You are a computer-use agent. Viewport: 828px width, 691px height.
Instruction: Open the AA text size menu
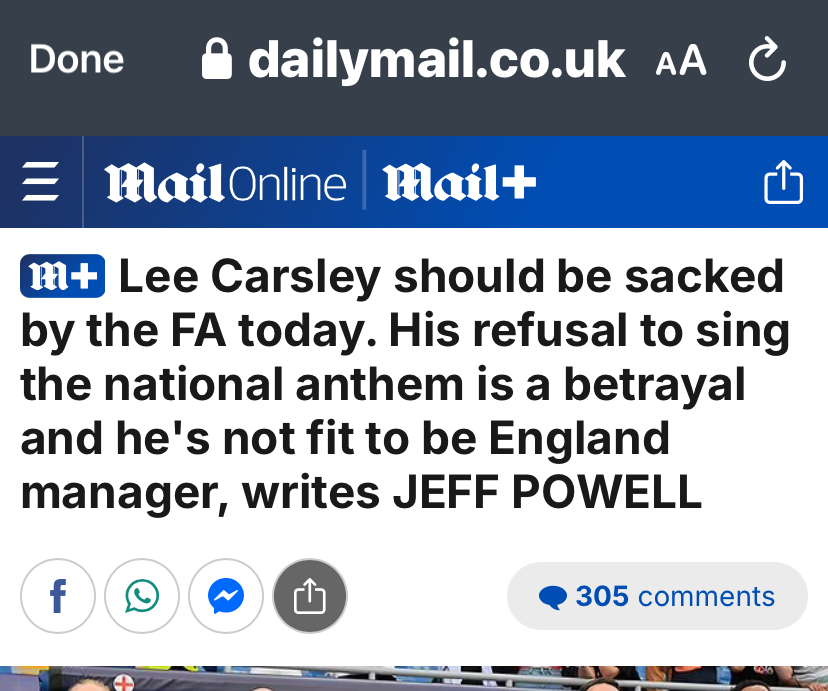coord(681,60)
